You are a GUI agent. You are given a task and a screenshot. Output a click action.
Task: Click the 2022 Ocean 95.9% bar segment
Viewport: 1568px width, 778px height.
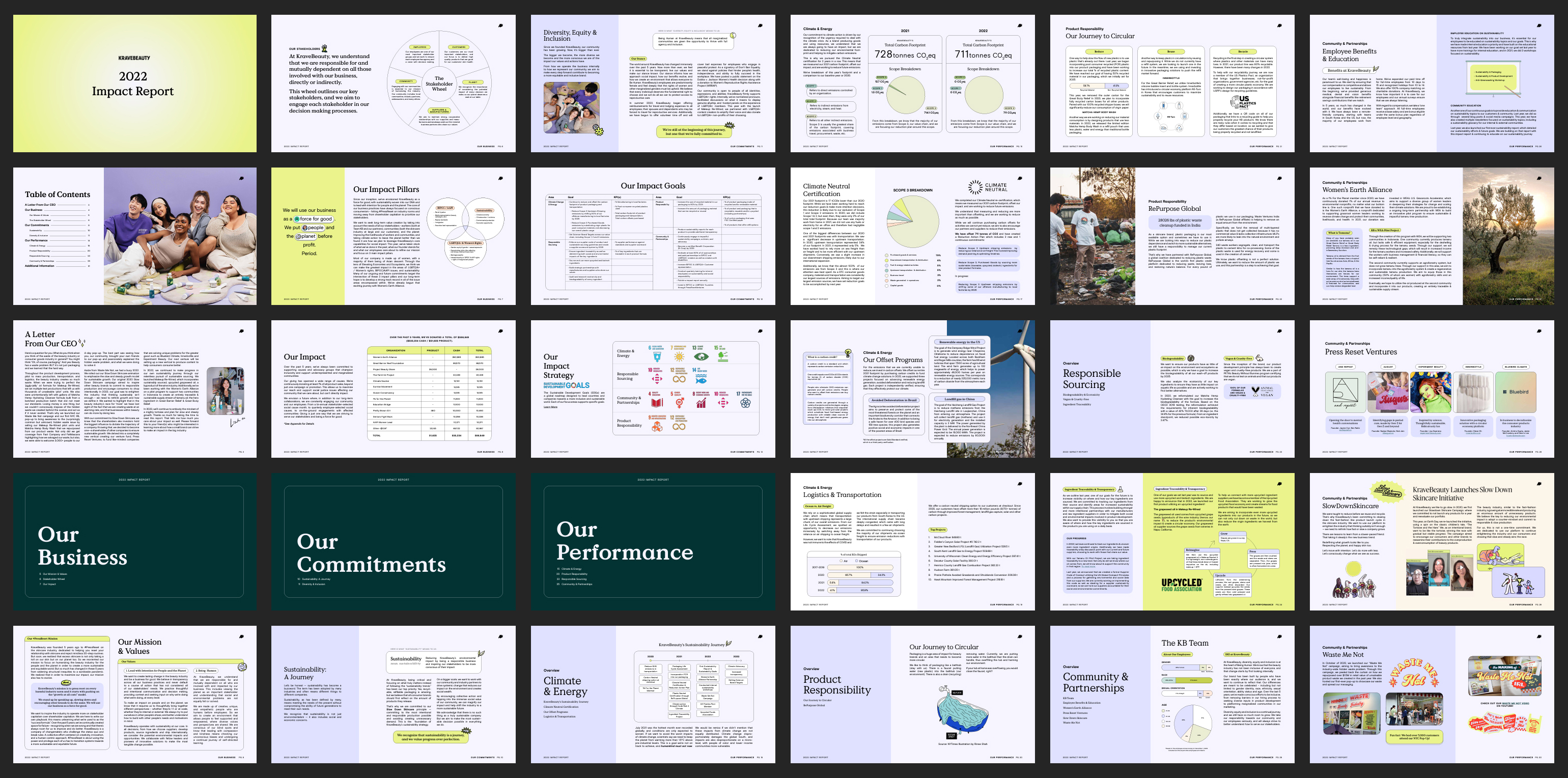864,591
